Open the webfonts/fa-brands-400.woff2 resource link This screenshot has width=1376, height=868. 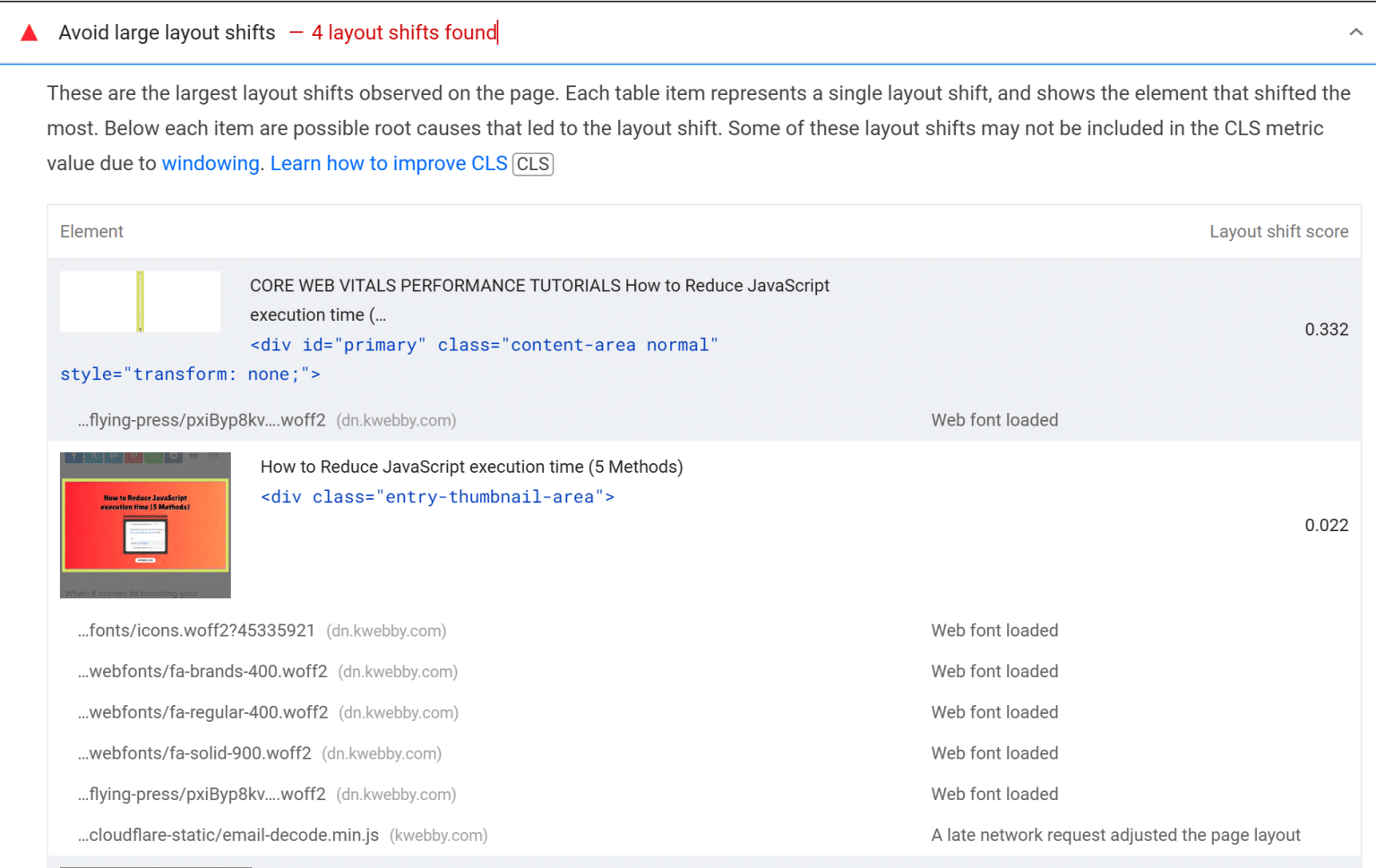tap(202, 672)
